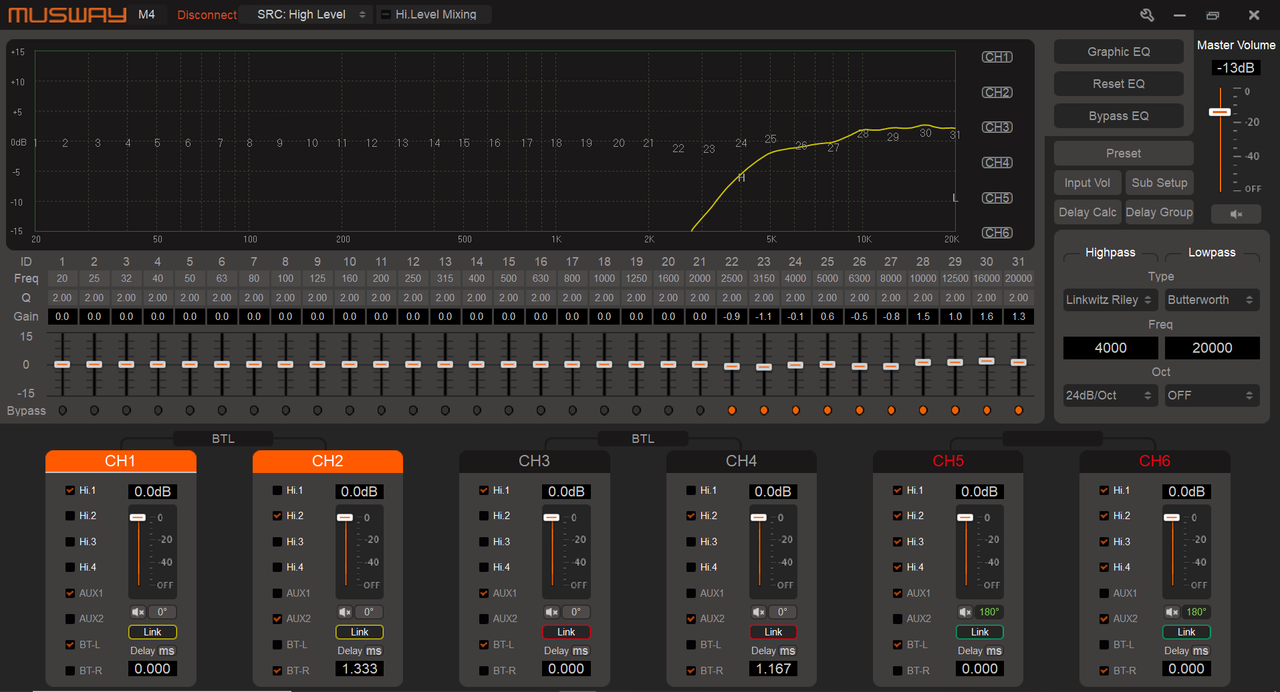The height and width of the screenshot is (692, 1280).
Task: Toggle Hi.1 checkbox in CH1
Action: click(70, 490)
